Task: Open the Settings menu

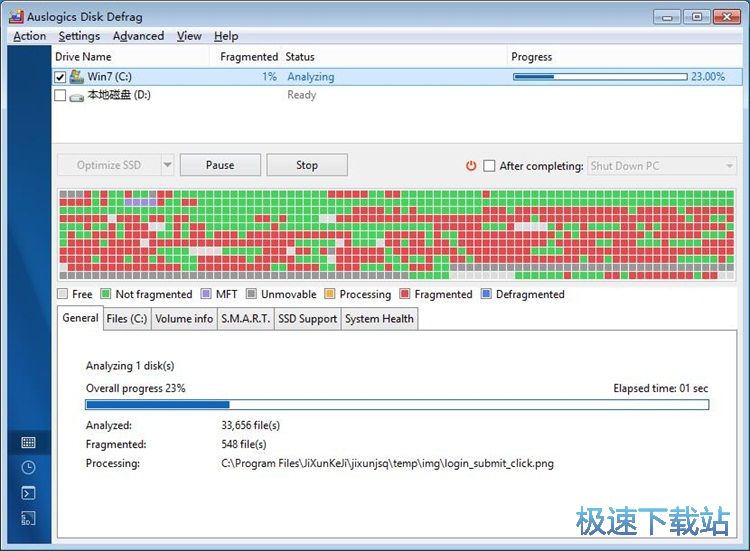Action: coord(79,36)
